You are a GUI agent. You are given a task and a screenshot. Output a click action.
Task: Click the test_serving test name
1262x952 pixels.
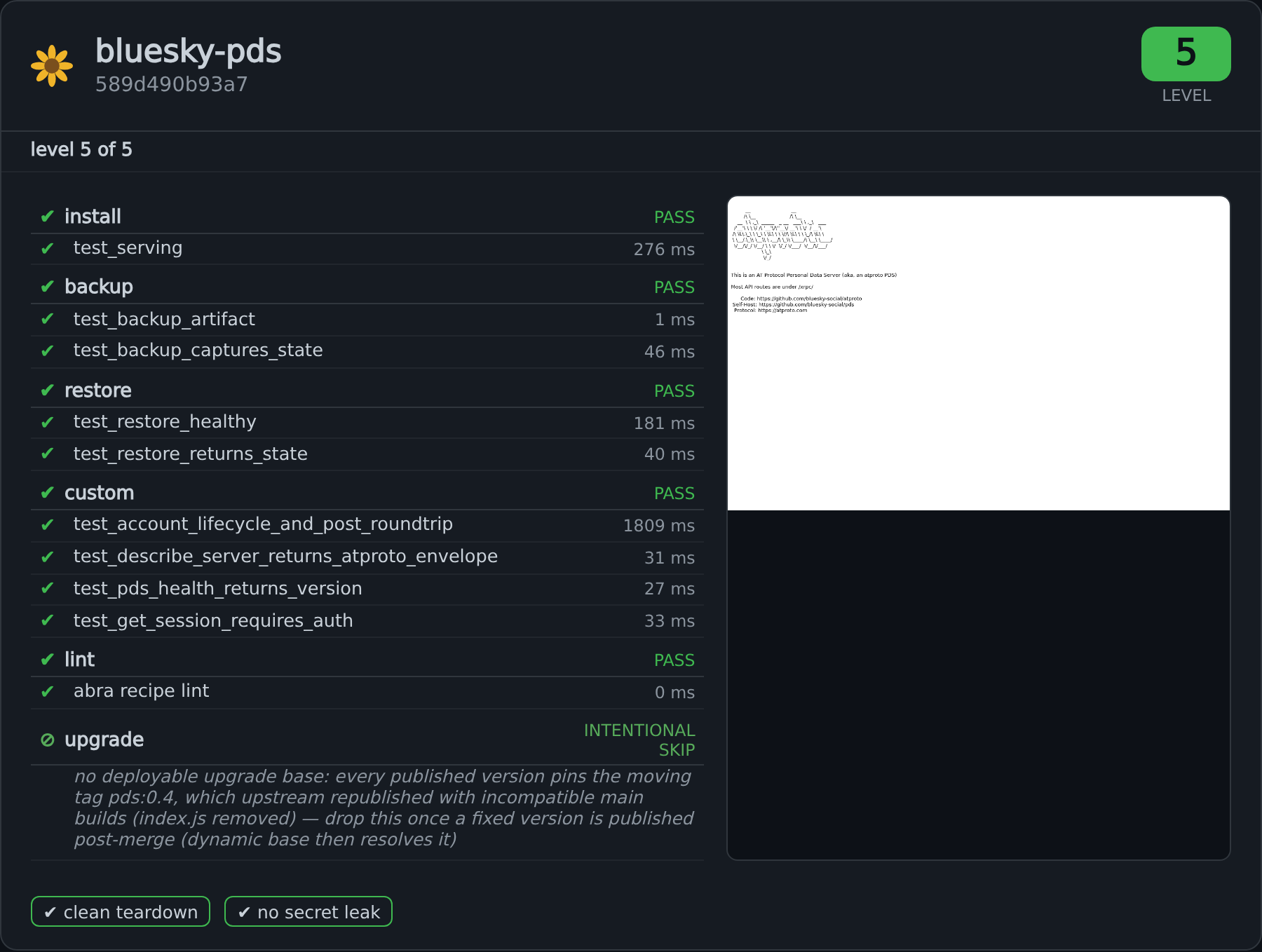point(128,248)
